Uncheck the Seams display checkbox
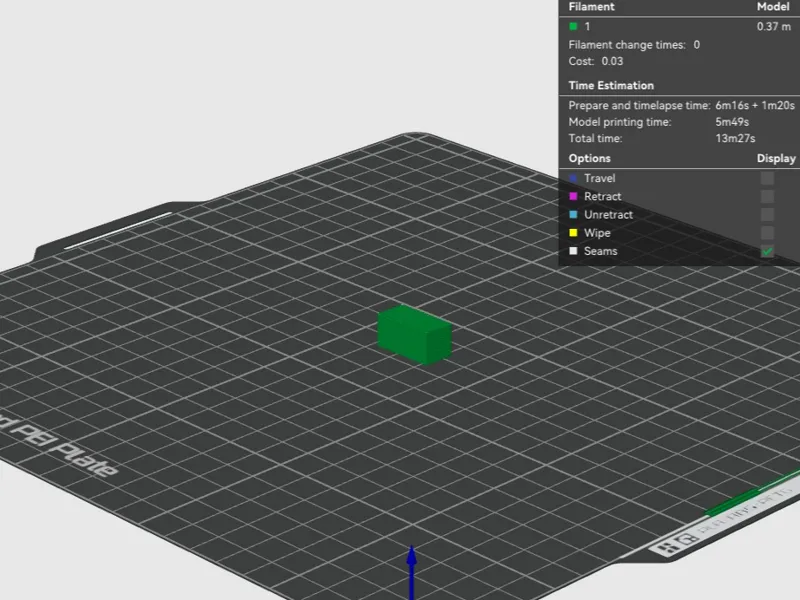Screen dimensions: 800x600 point(767,252)
